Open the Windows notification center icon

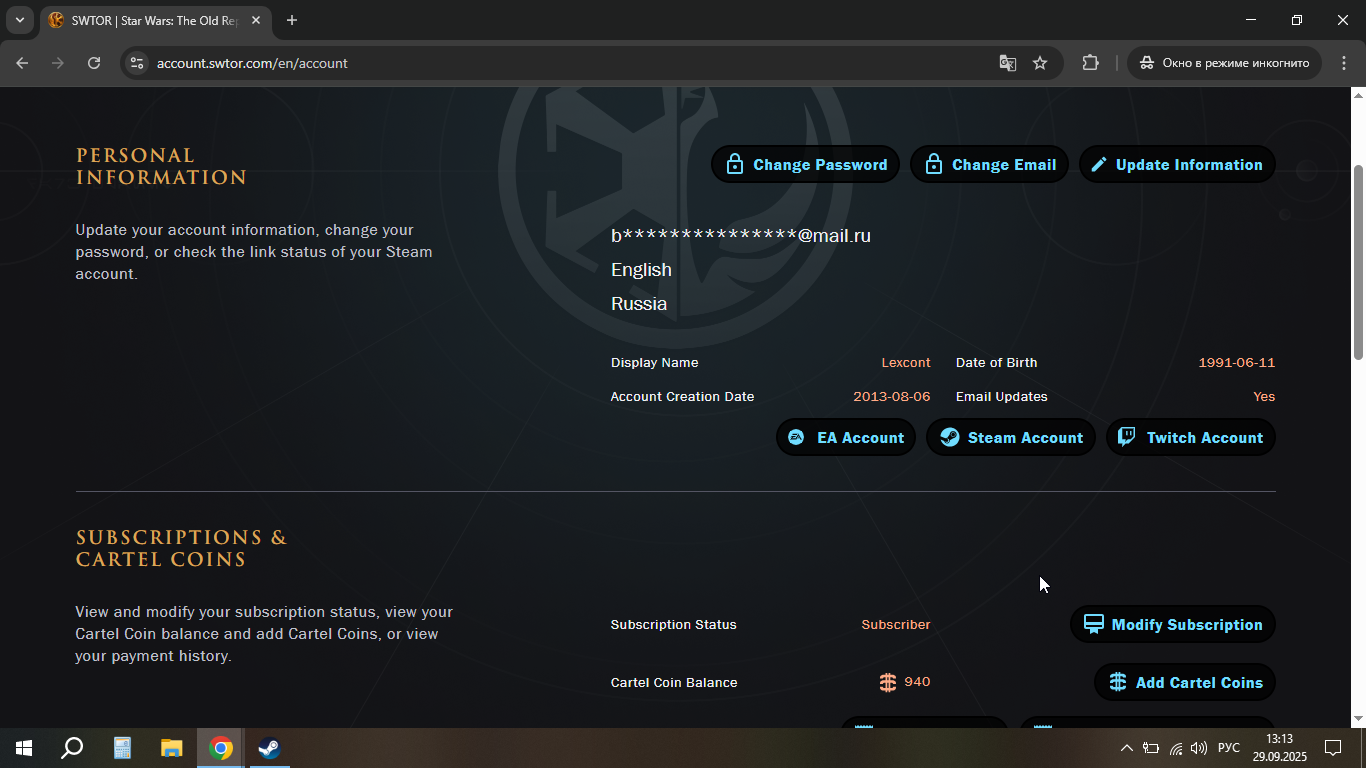point(1333,748)
